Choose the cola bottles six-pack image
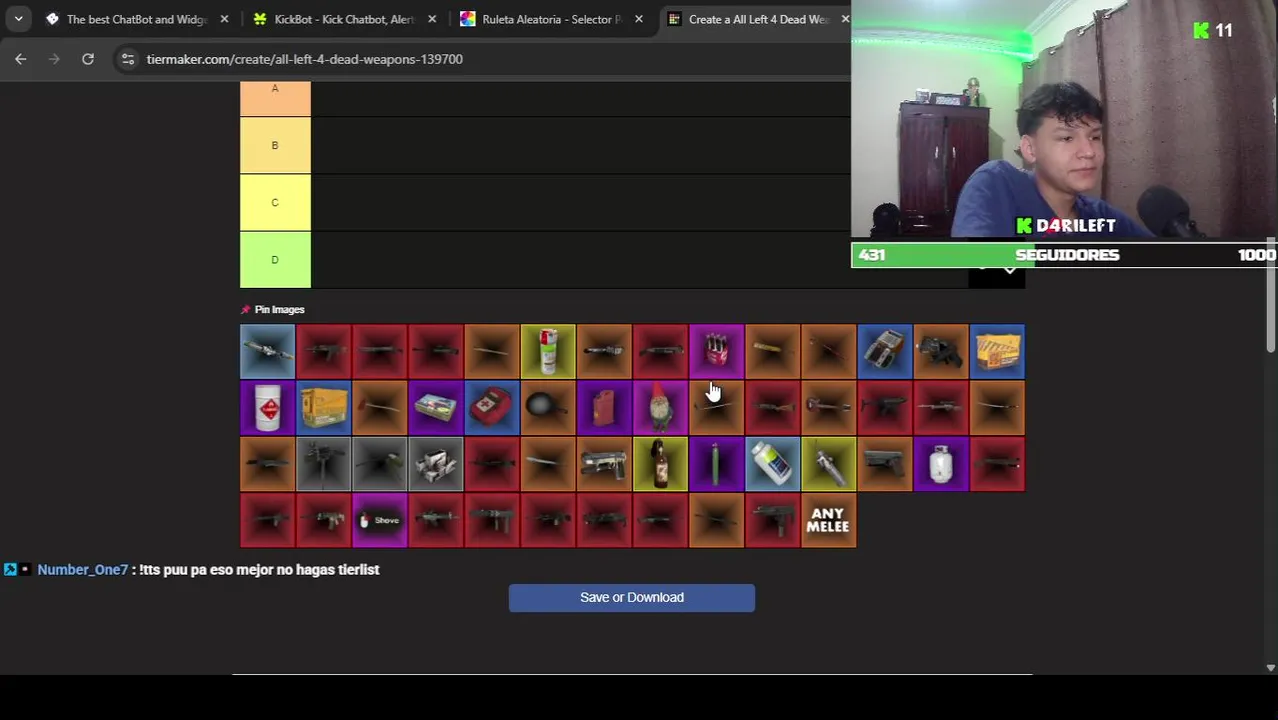The height and width of the screenshot is (720, 1278). tap(716, 352)
